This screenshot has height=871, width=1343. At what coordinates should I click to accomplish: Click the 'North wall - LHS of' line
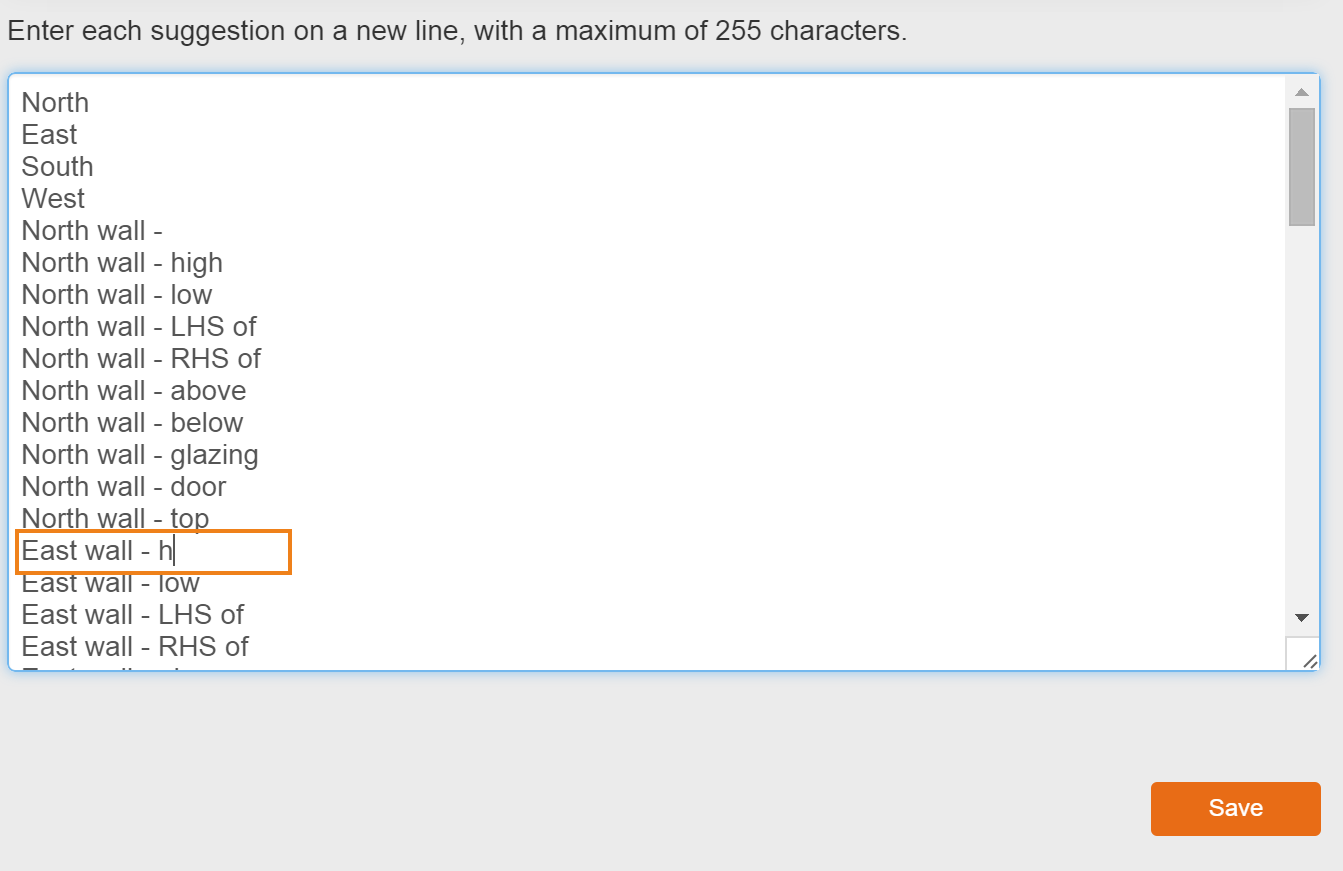pyautogui.click(x=139, y=327)
